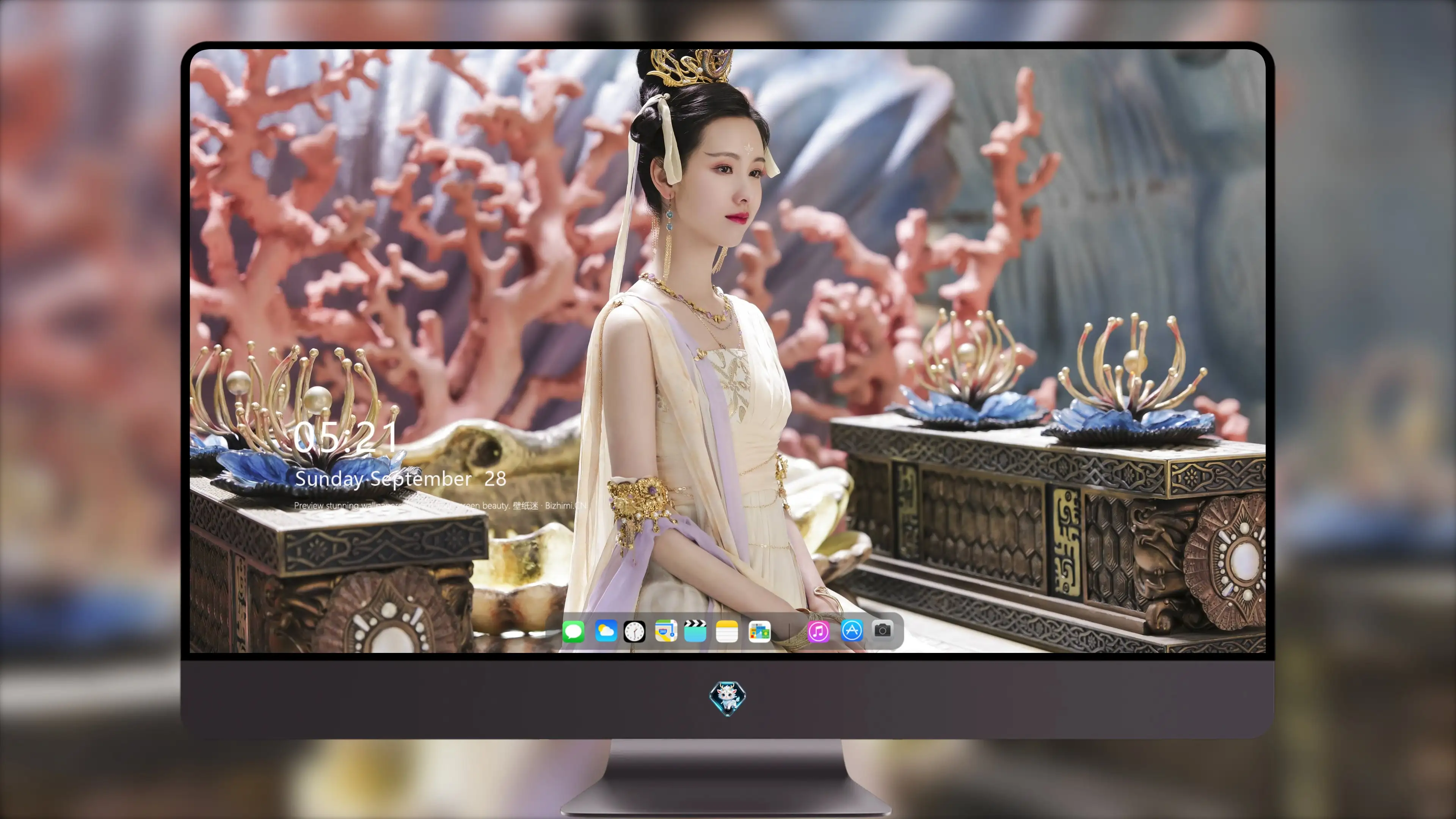Click the 05:21 clock display
The image size is (1456, 819).
(x=345, y=437)
